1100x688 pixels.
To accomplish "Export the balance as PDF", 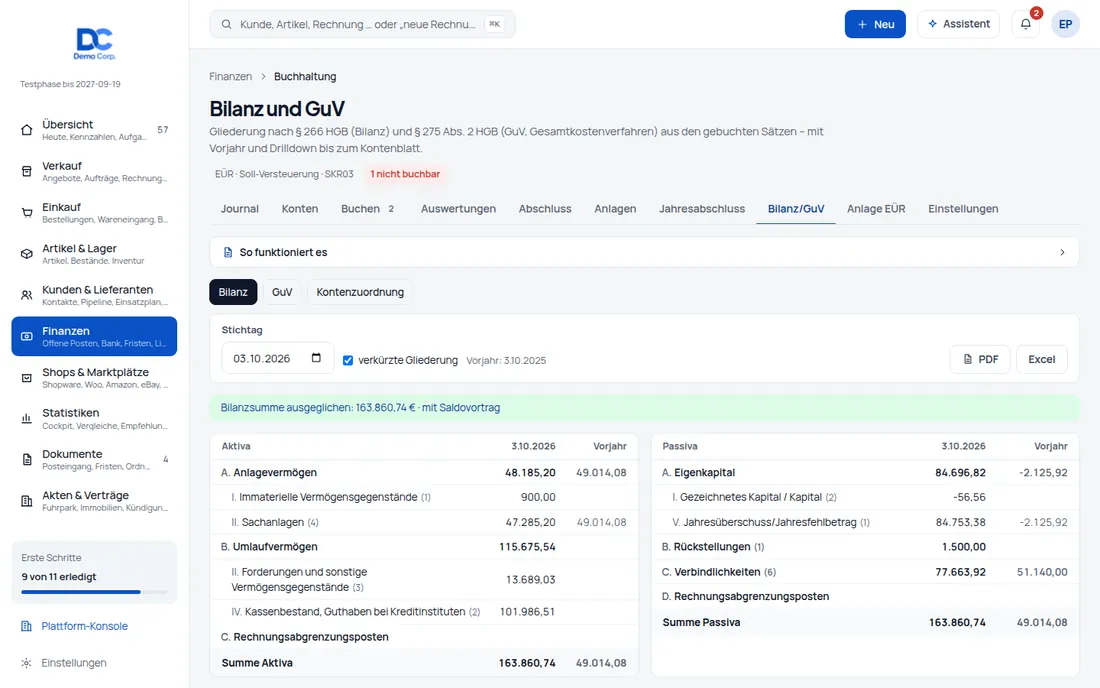I will (x=980, y=359).
